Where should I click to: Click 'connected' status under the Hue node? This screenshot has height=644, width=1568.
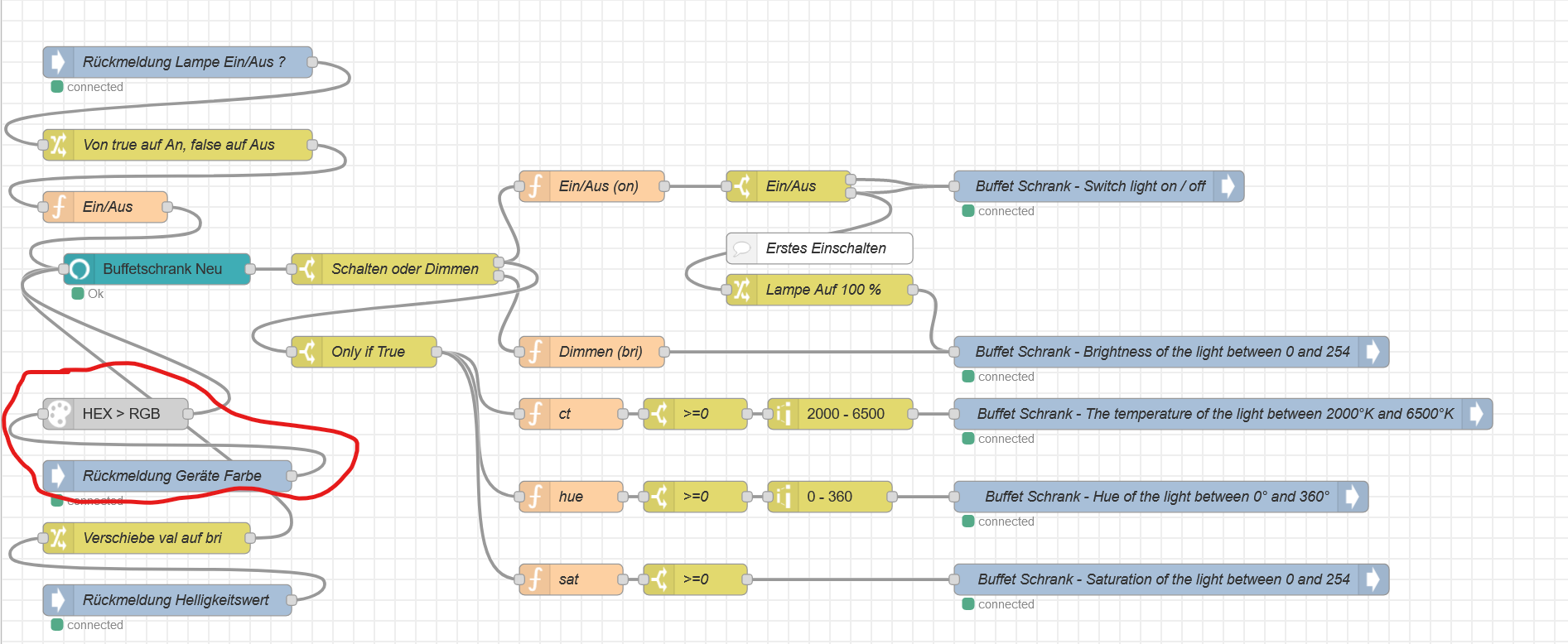pos(998,521)
